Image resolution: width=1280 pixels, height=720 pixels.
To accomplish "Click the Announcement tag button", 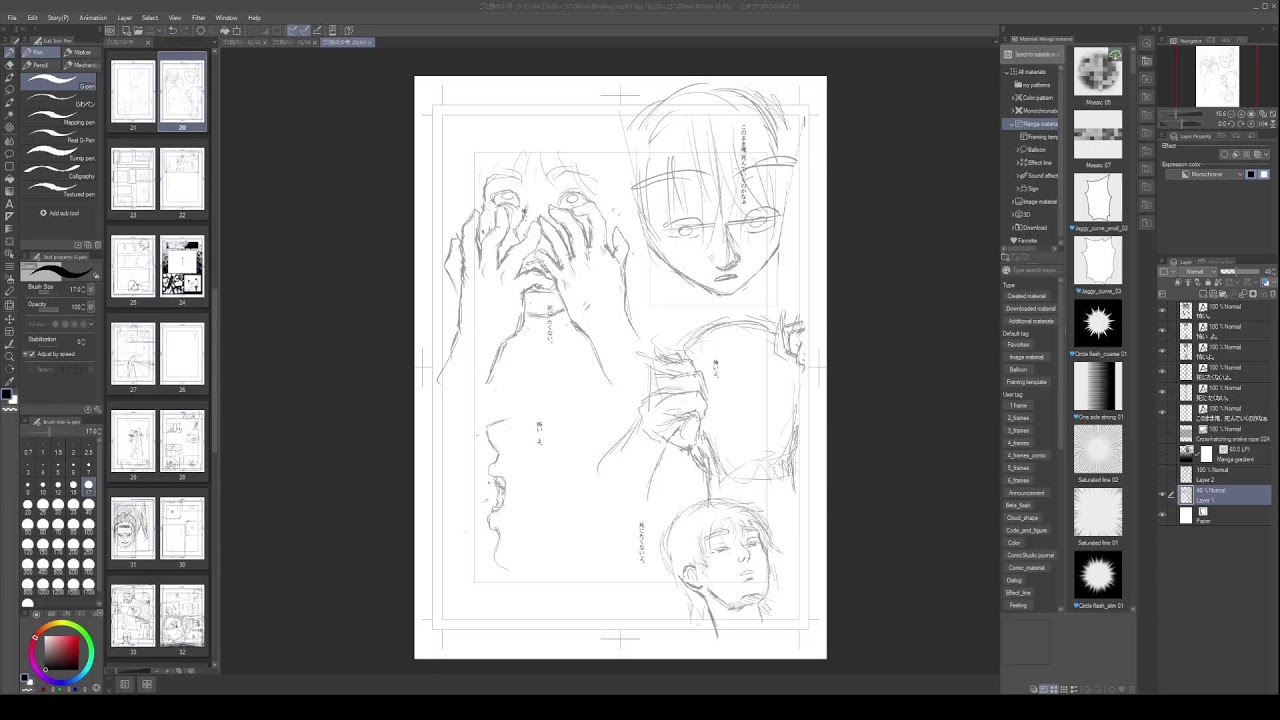I will pyautogui.click(x=1026, y=493).
